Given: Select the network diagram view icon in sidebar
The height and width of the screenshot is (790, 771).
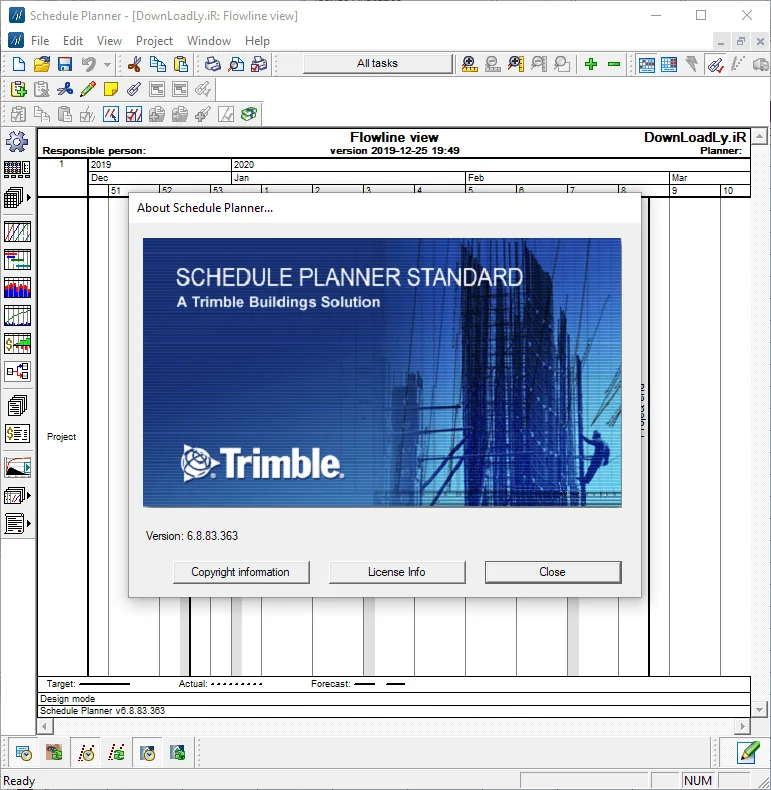Looking at the screenshot, I should (17, 371).
